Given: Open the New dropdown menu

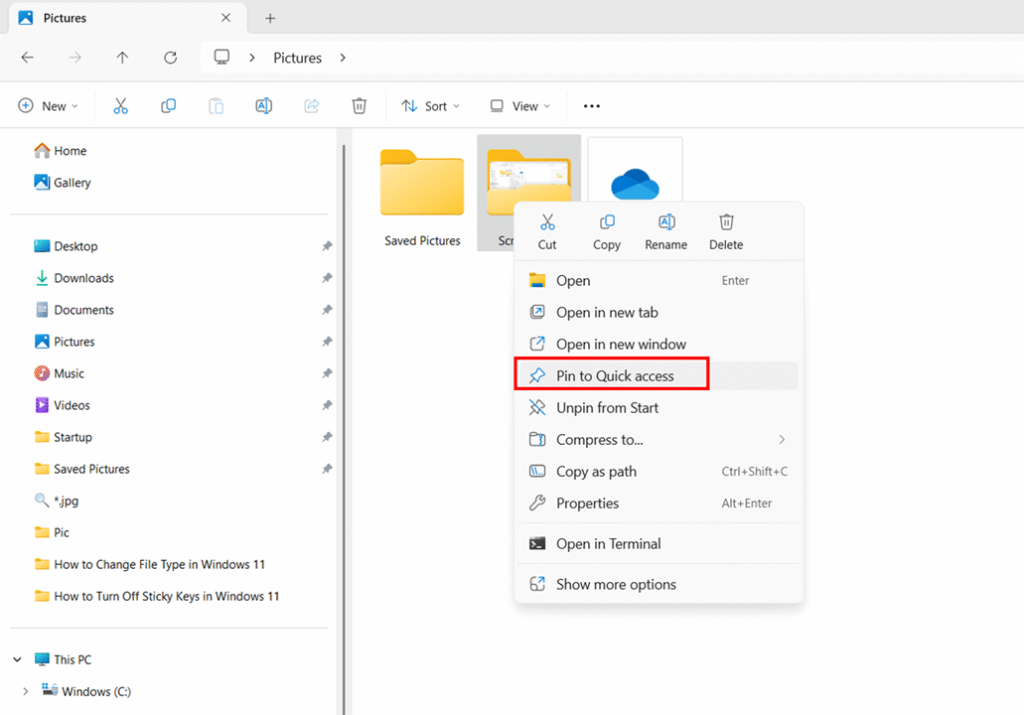Looking at the screenshot, I should coord(48,106).
